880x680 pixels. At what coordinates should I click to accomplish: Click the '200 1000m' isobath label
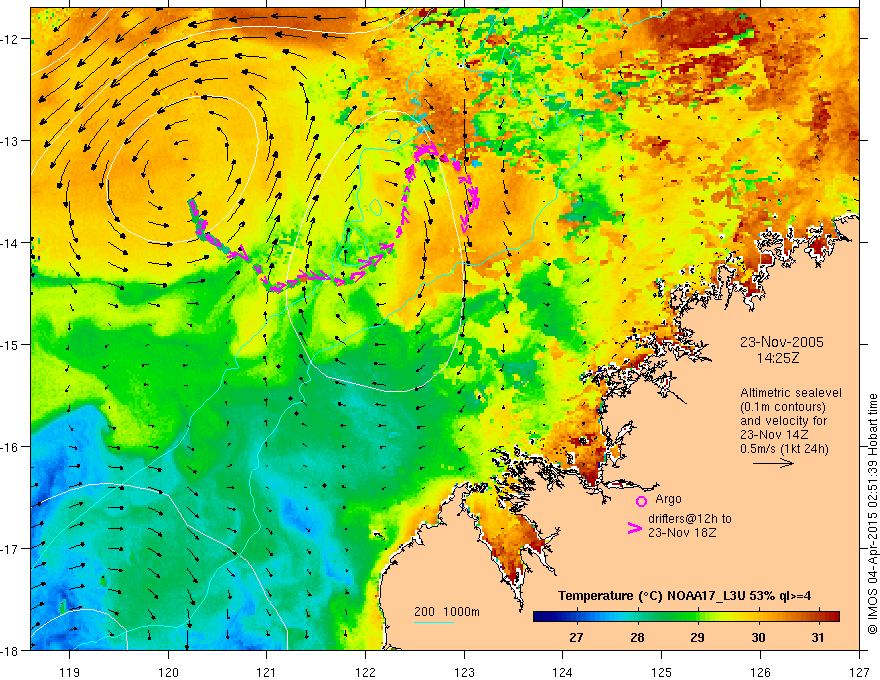[447, 612]
